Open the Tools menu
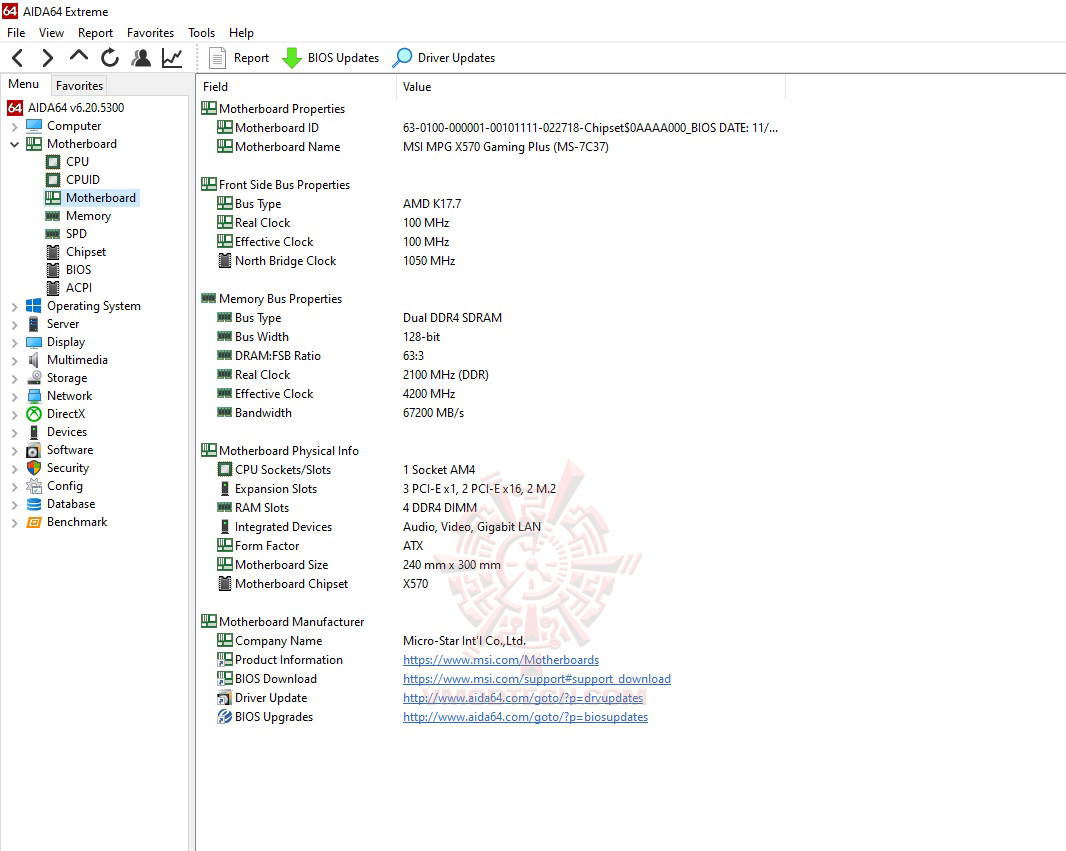Screen dimensions: 1066x851 click(x=201, y=33)
